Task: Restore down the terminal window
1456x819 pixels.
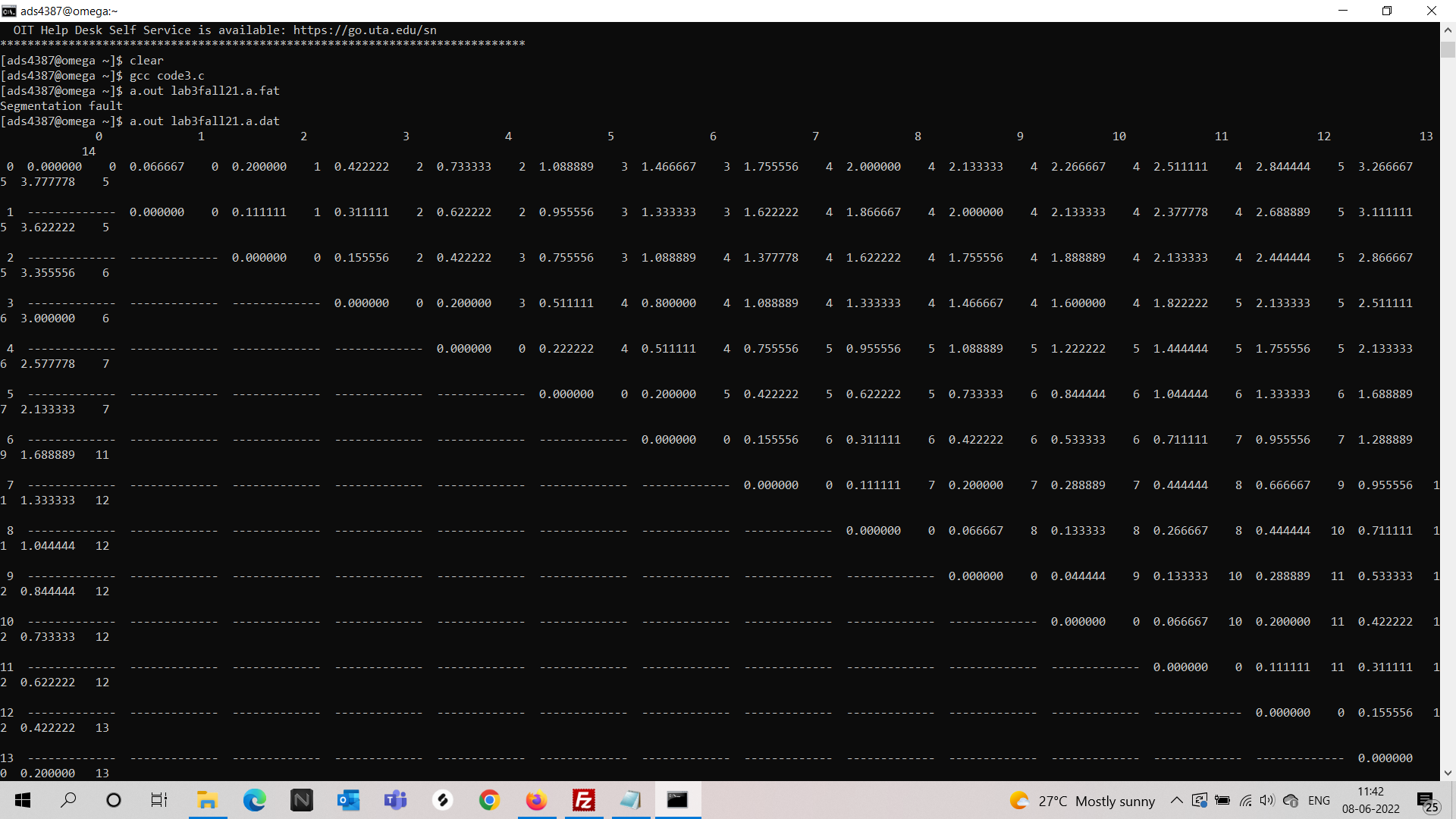Action: (x=1387, y=11)
